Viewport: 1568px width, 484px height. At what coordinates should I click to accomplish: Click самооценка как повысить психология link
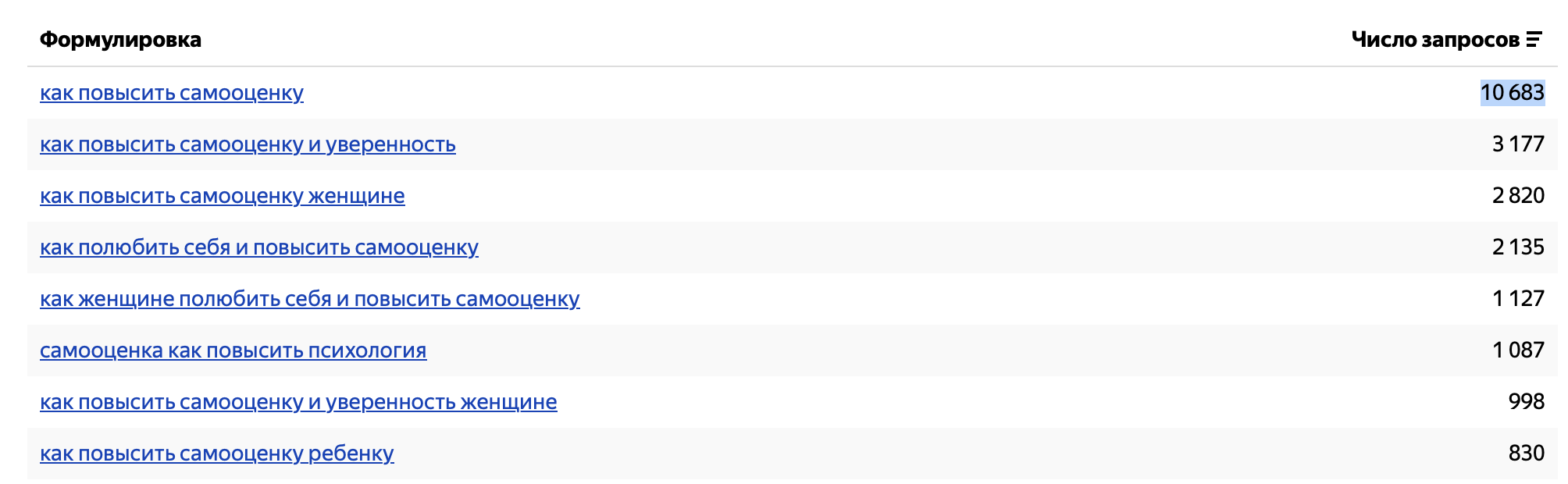click(x=233, y=351)
